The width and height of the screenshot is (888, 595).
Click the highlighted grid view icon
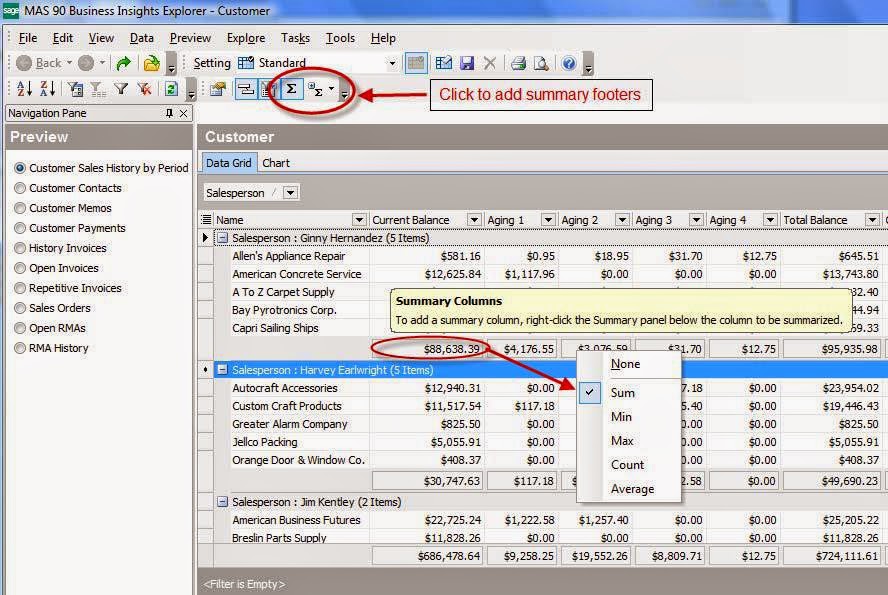point(416,63)
